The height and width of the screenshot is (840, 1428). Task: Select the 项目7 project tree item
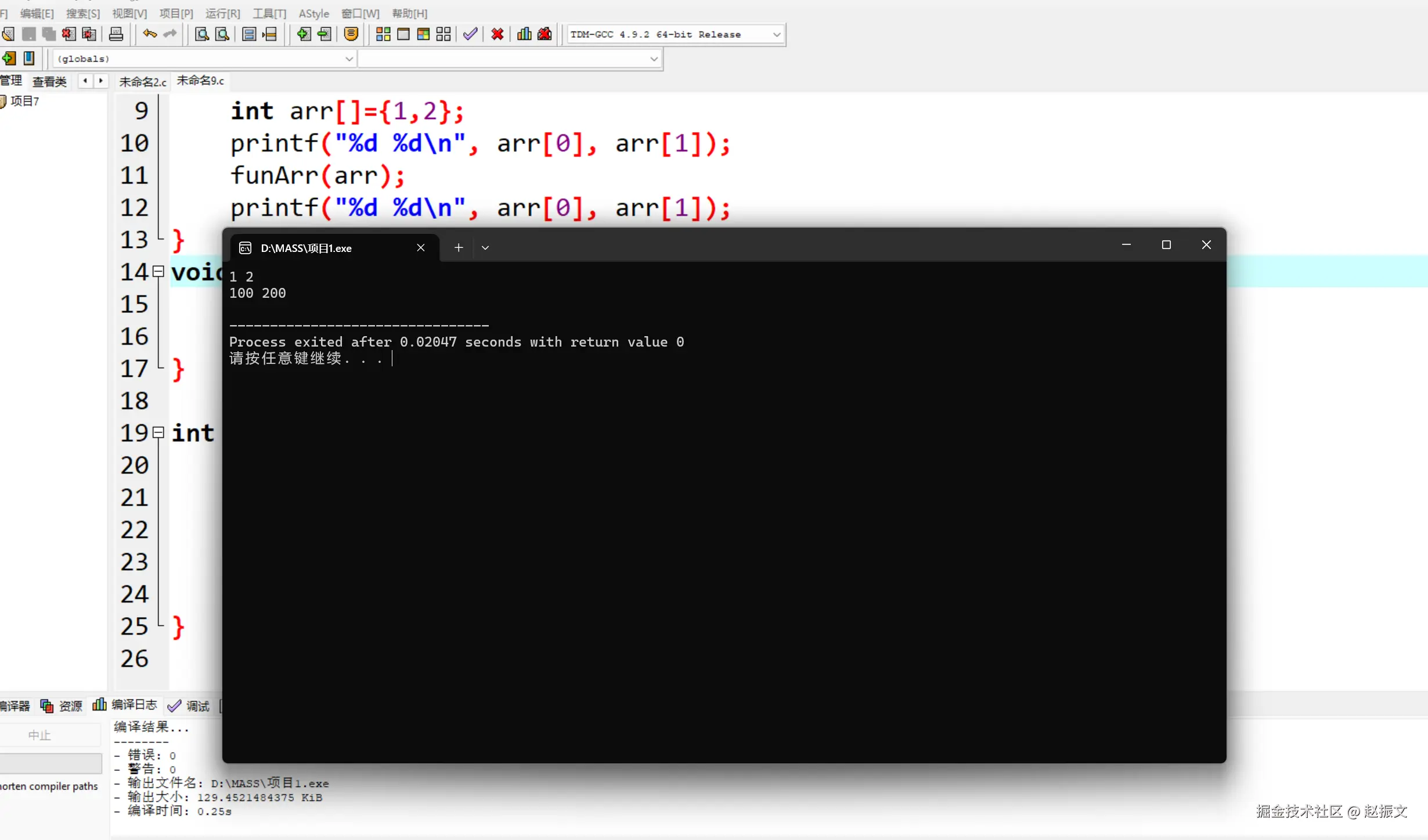(24, 101)
